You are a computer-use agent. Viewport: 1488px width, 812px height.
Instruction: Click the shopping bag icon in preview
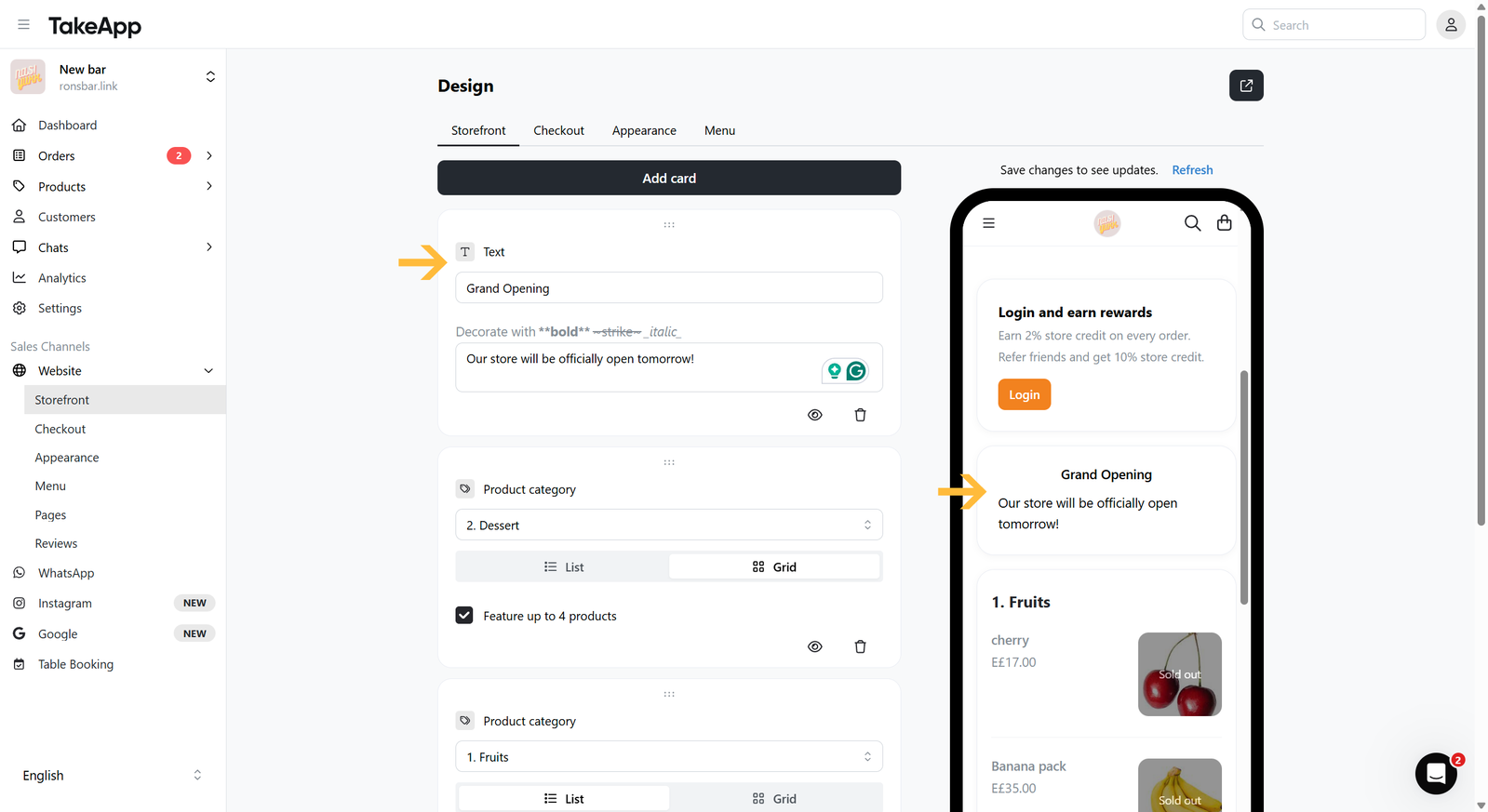pos(1225,223)
